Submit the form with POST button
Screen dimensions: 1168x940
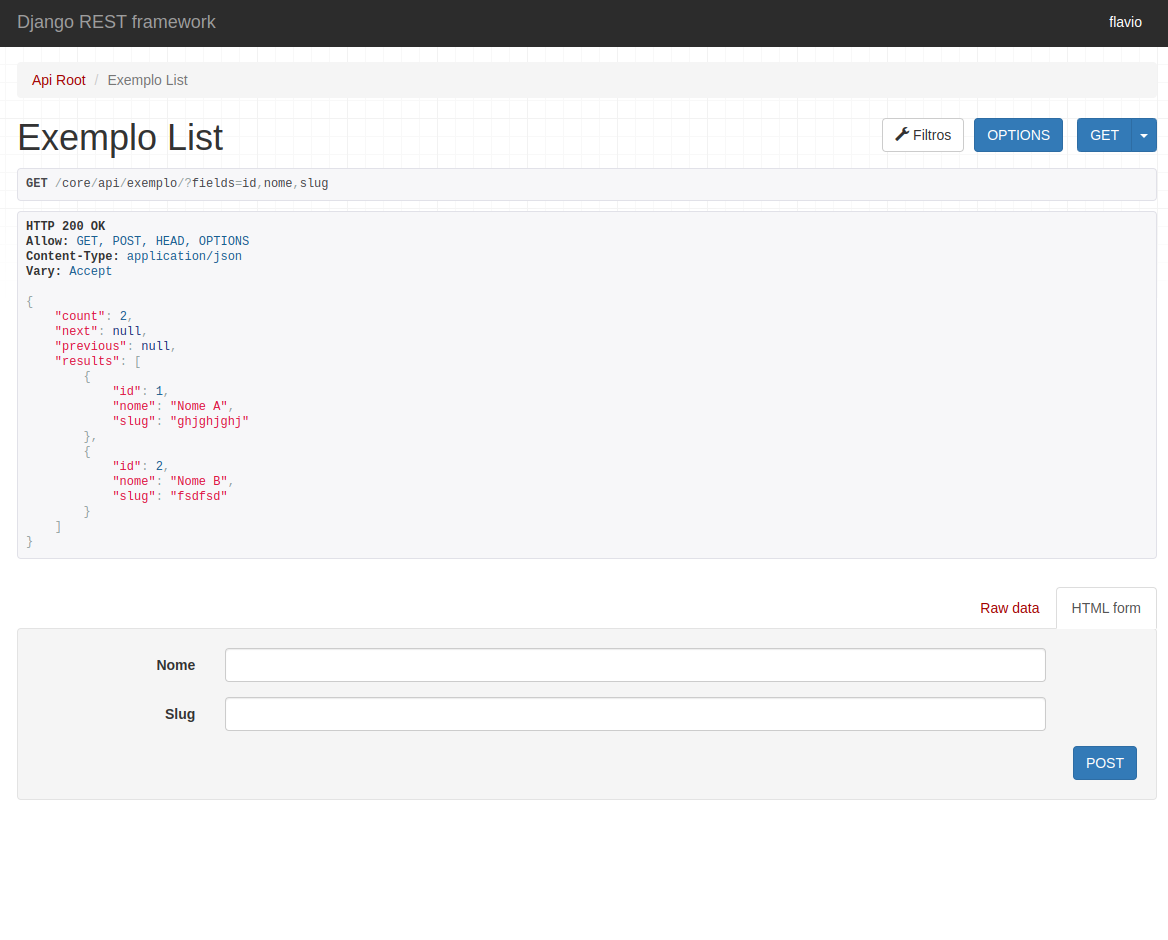[1104, 763]
